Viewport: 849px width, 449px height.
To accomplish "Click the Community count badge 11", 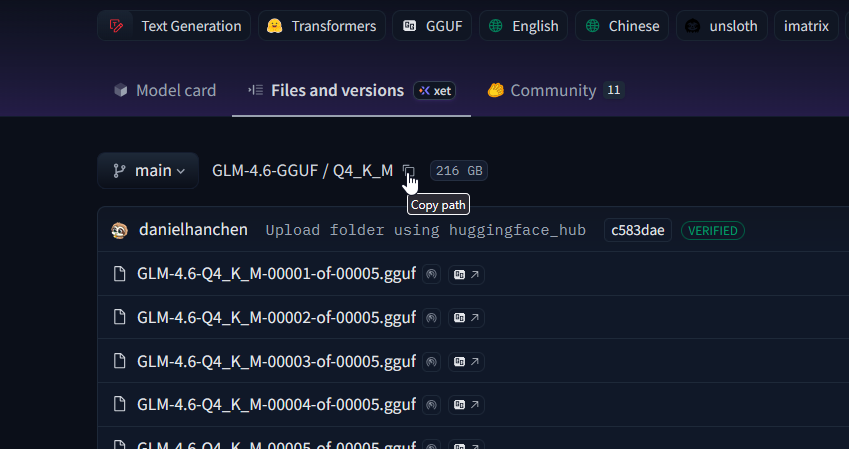I will click(613, 90).
